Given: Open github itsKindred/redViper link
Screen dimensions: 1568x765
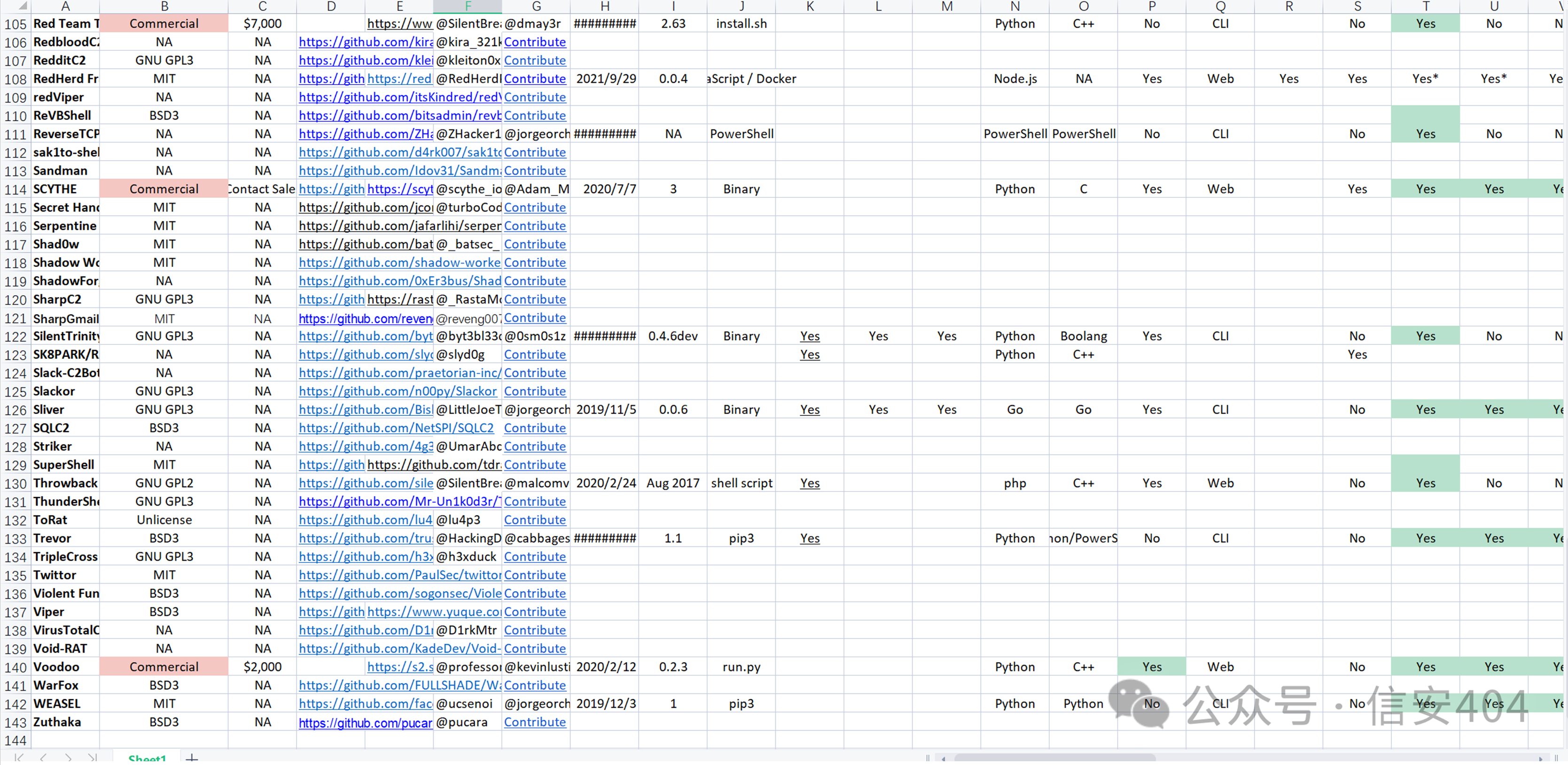Looking at the screenshot, I should (x=400, y=97).
